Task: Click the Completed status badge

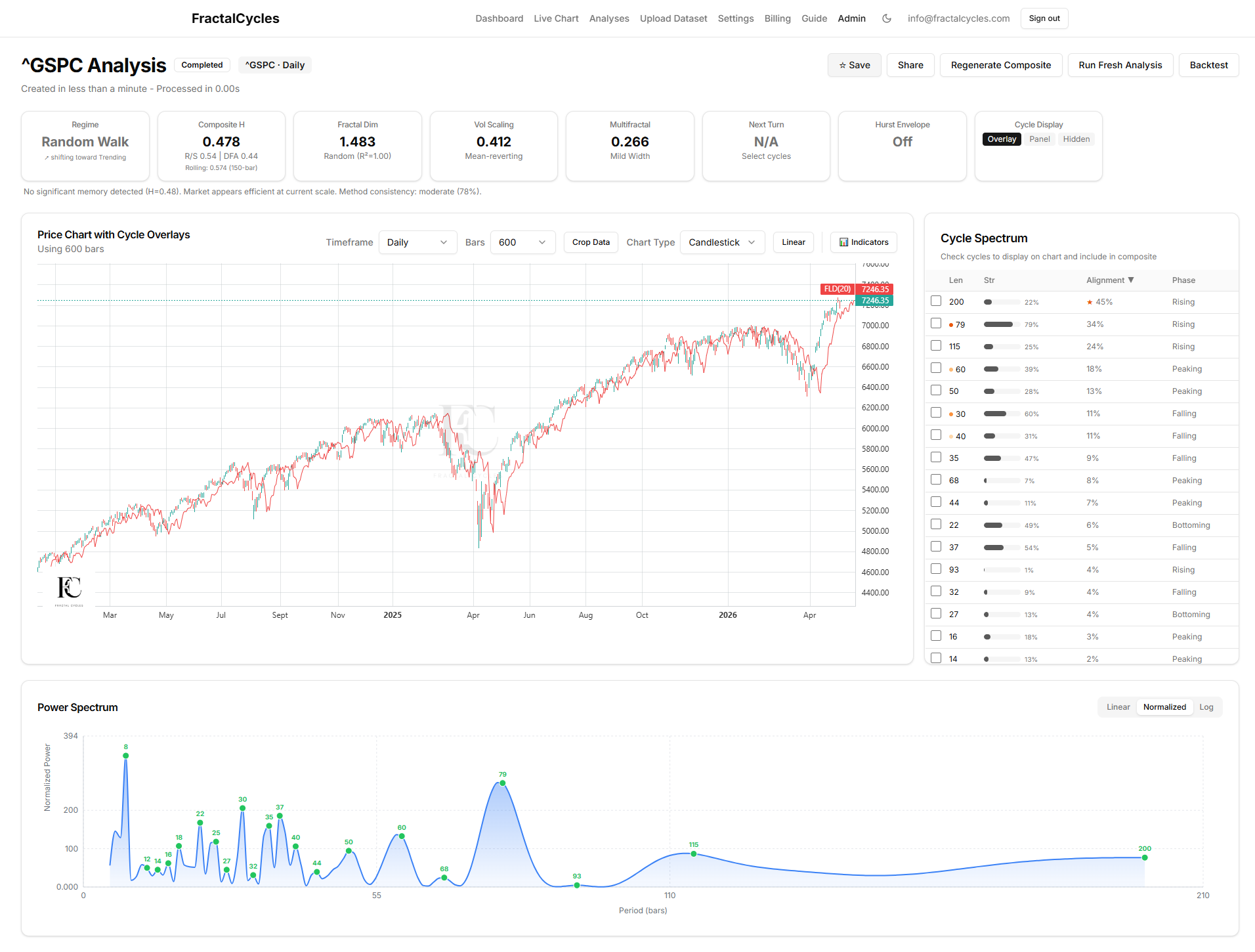Action: [x=202, y=65]
